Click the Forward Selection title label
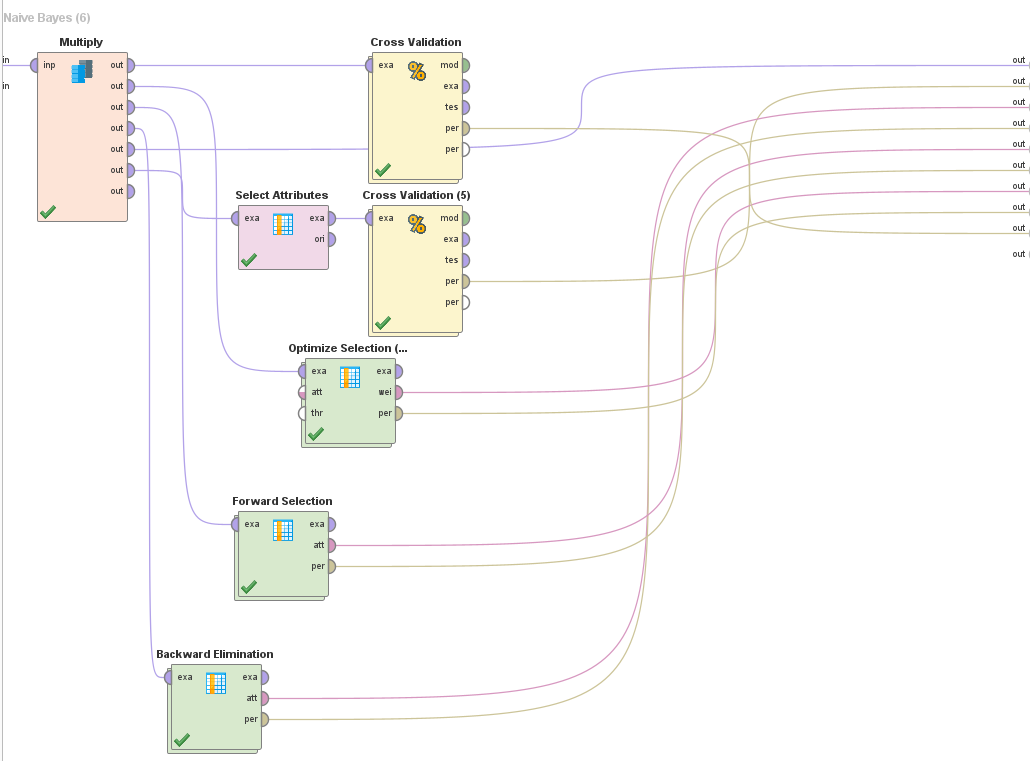The width and height of the screenshot is (1030, 761). (x=282, y=501)
